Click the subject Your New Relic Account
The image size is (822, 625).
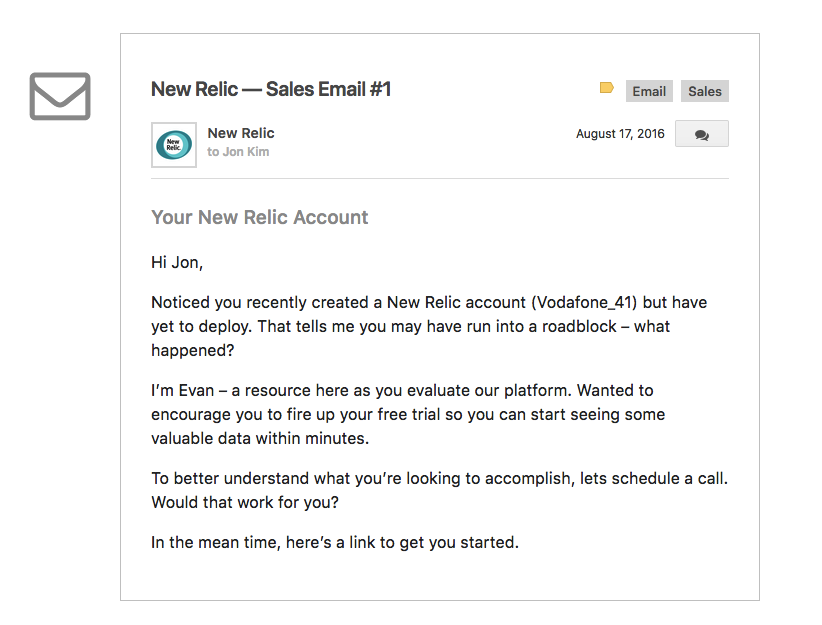259,217
